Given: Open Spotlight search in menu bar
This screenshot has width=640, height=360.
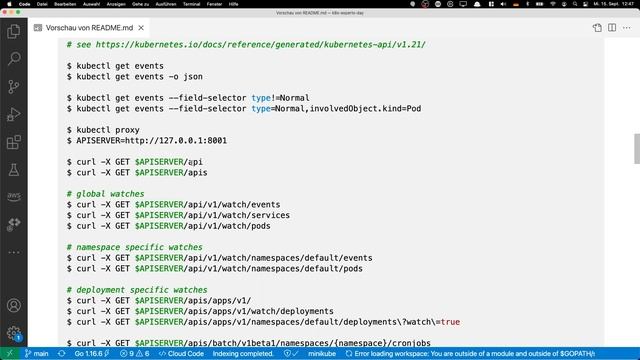Looking at the screenshot, I should tap(575, 4).
